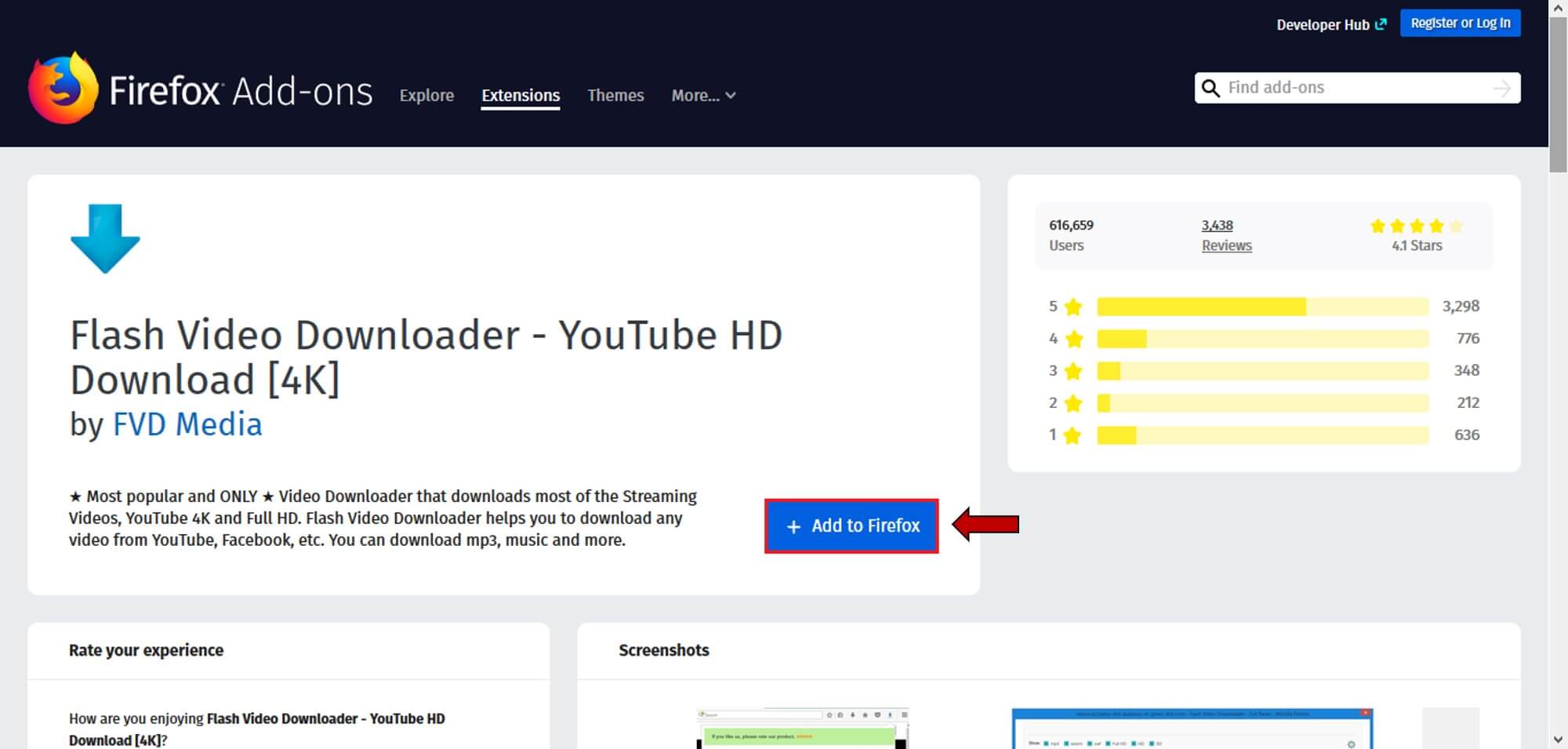Click the Rate your experience heading
The width and height of the screenshot is (1568, 749).
(x=146, y=650)
